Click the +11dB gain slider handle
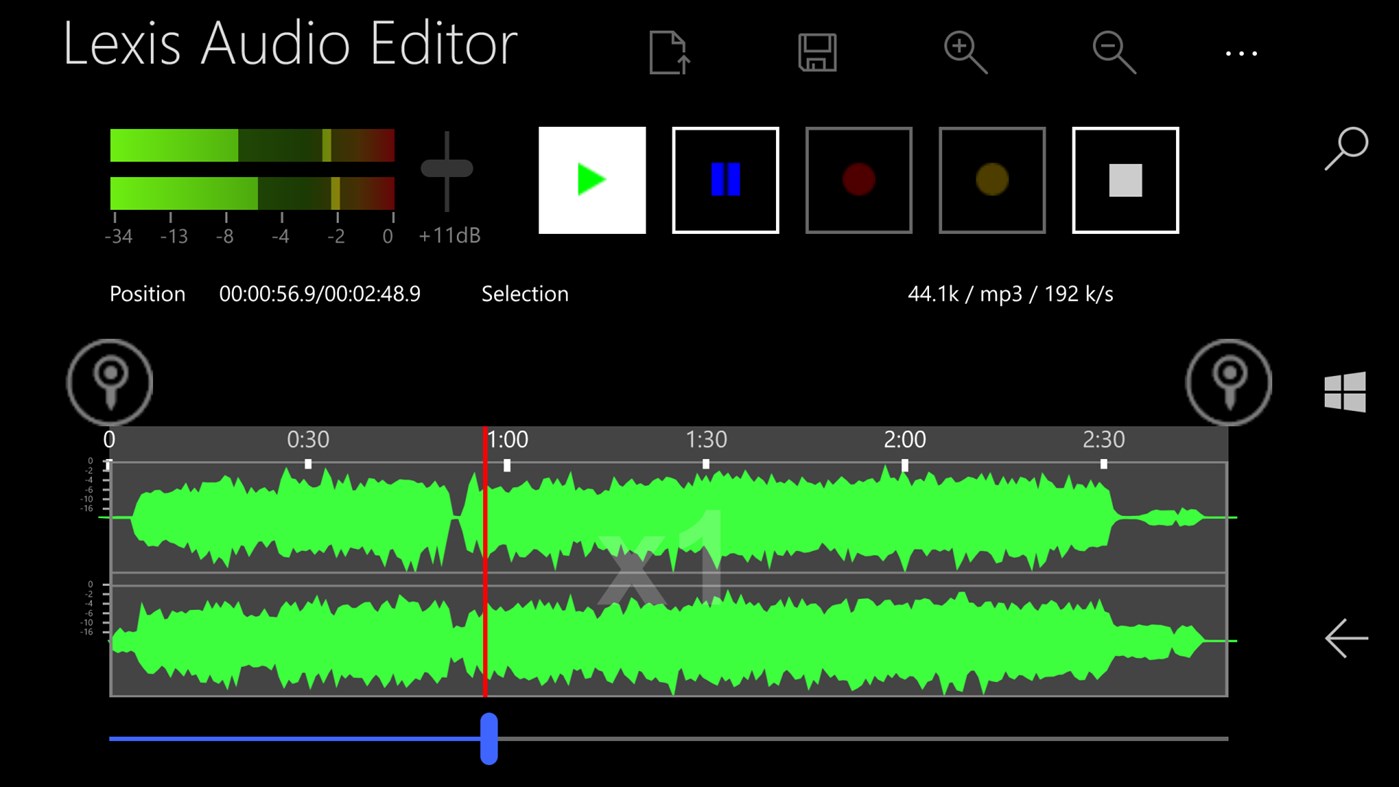 click(447, 169)
